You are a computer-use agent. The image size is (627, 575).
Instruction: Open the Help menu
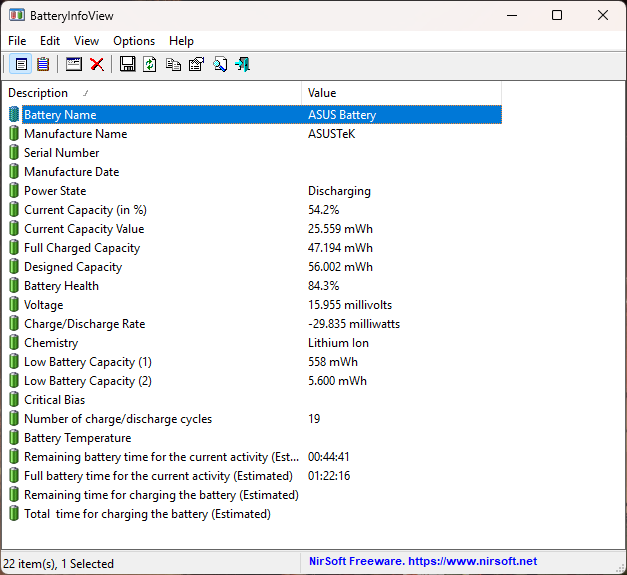click(181, 41)
